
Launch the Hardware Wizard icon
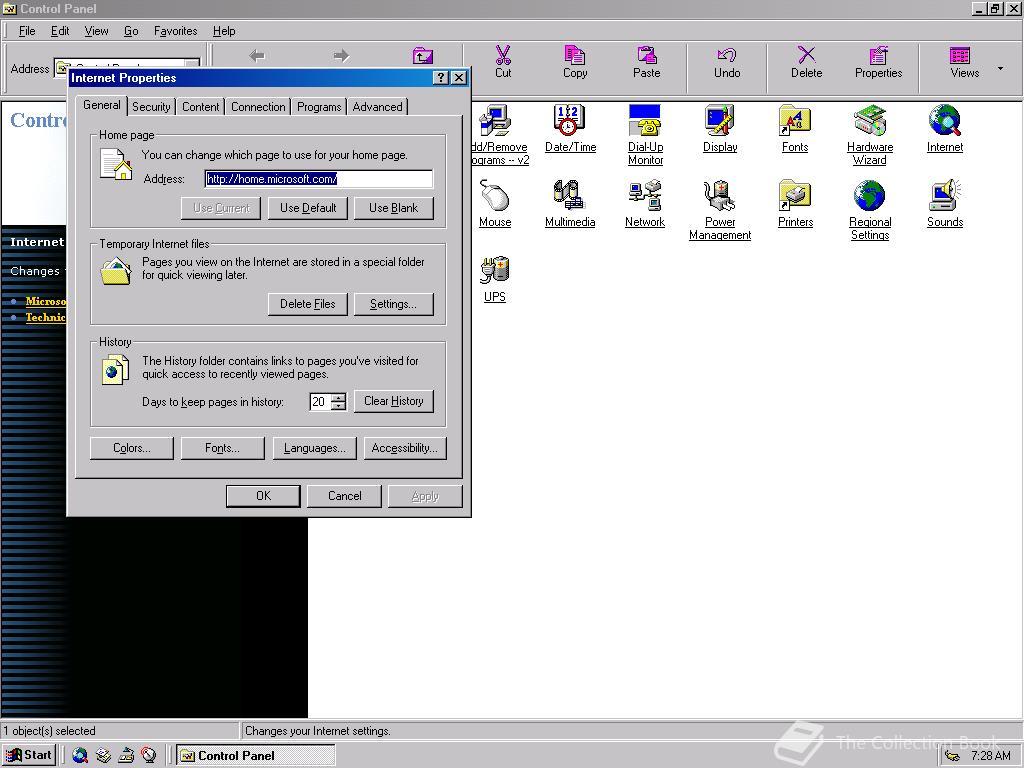coord(870,134)
